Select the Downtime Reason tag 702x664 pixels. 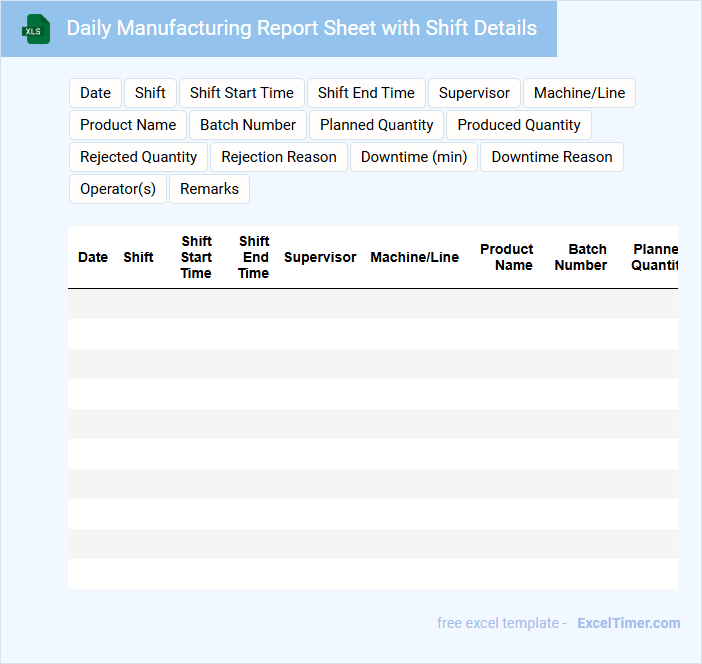[x=552, y=157]
